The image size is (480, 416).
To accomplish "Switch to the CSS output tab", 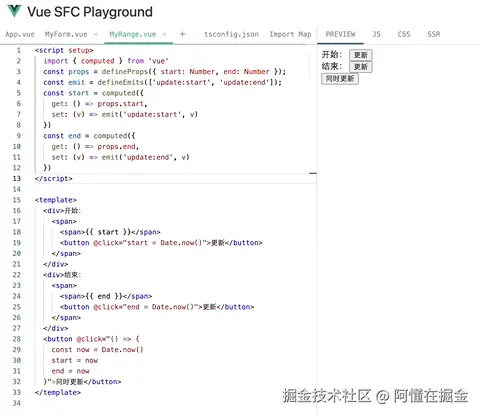I will coord(404,34).
